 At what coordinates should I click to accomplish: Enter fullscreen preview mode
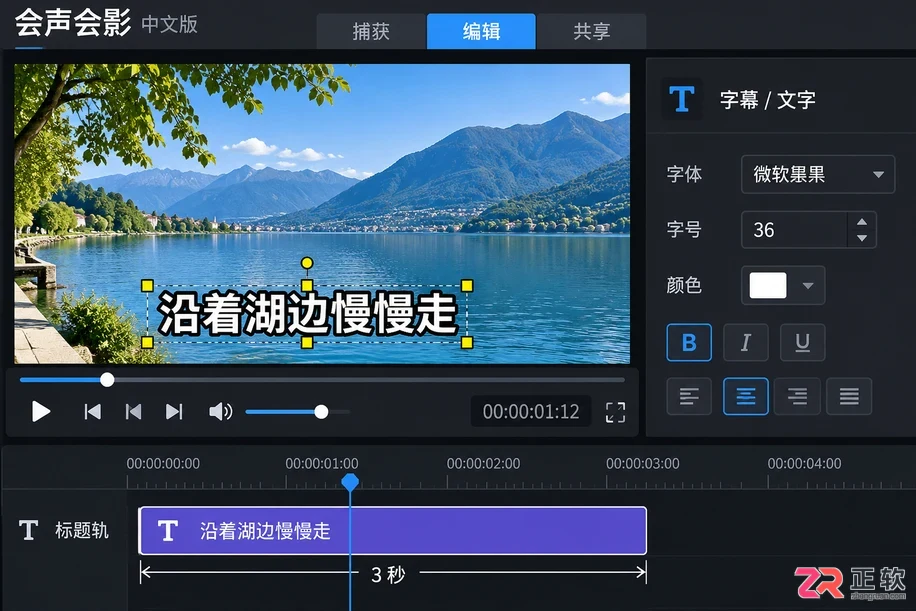[x=615, y=412]
